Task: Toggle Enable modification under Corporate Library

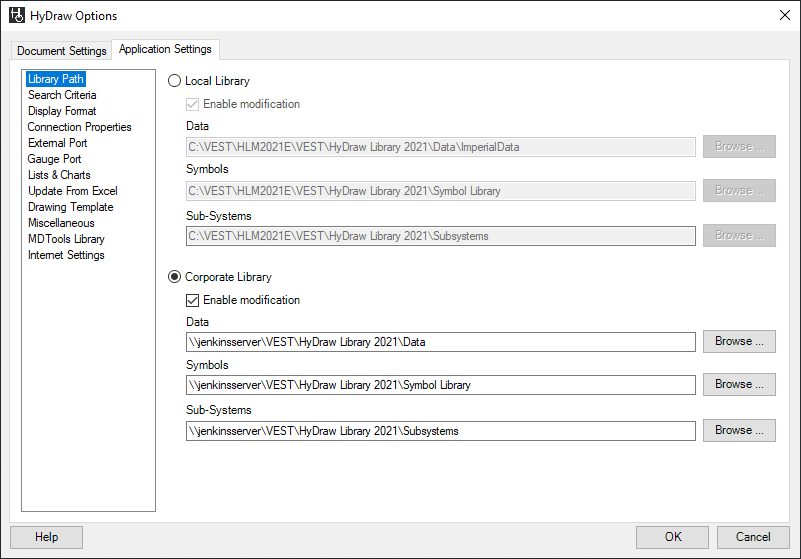Action: tap(193, 300)
